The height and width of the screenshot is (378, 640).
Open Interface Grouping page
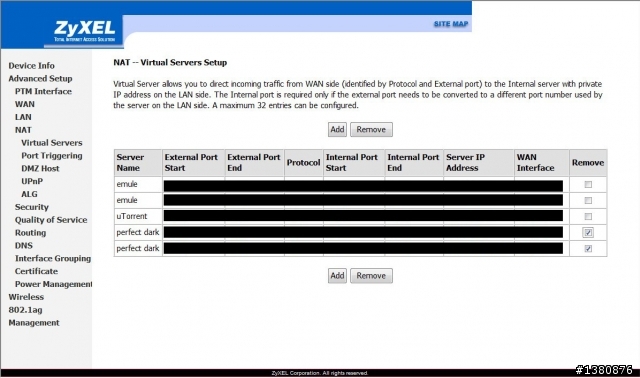point(53,258)
